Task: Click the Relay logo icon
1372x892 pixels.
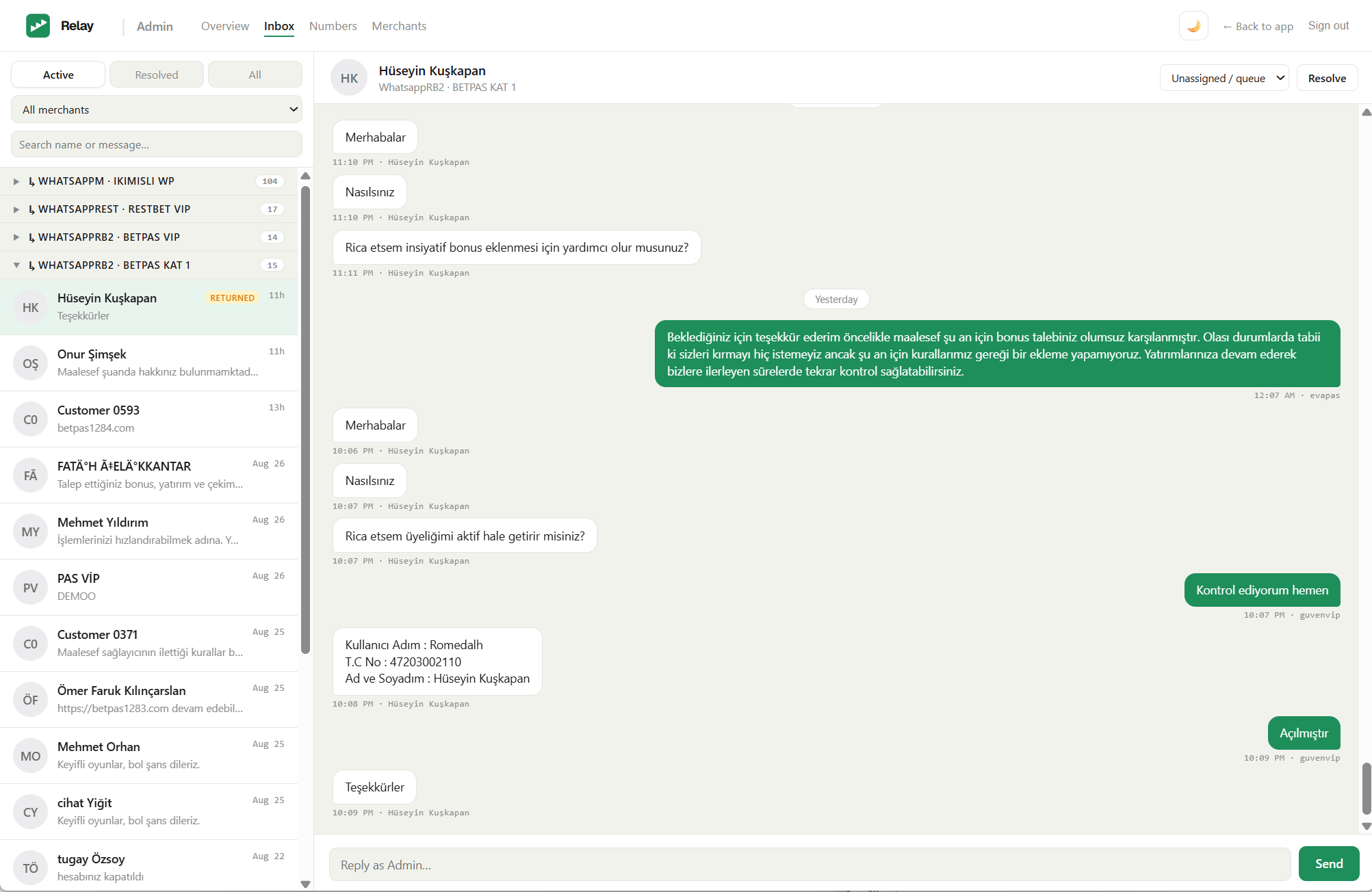Action: click(38, 26)
